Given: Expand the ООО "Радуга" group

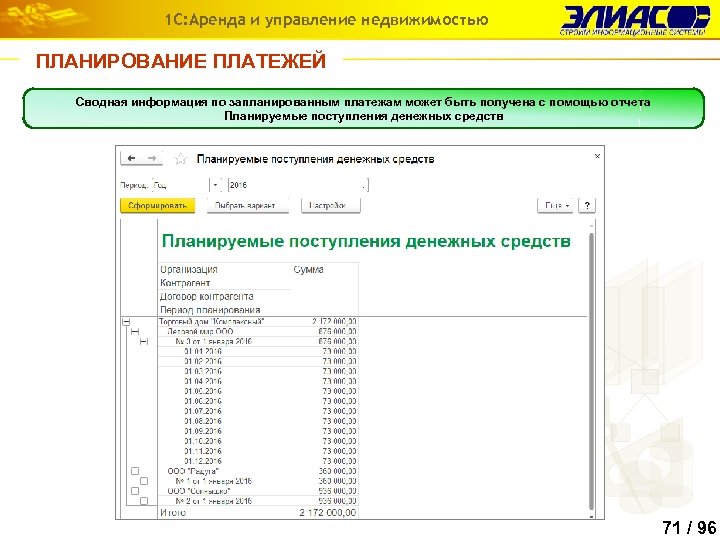Looking at the screenshot, I should click(135, 471).
